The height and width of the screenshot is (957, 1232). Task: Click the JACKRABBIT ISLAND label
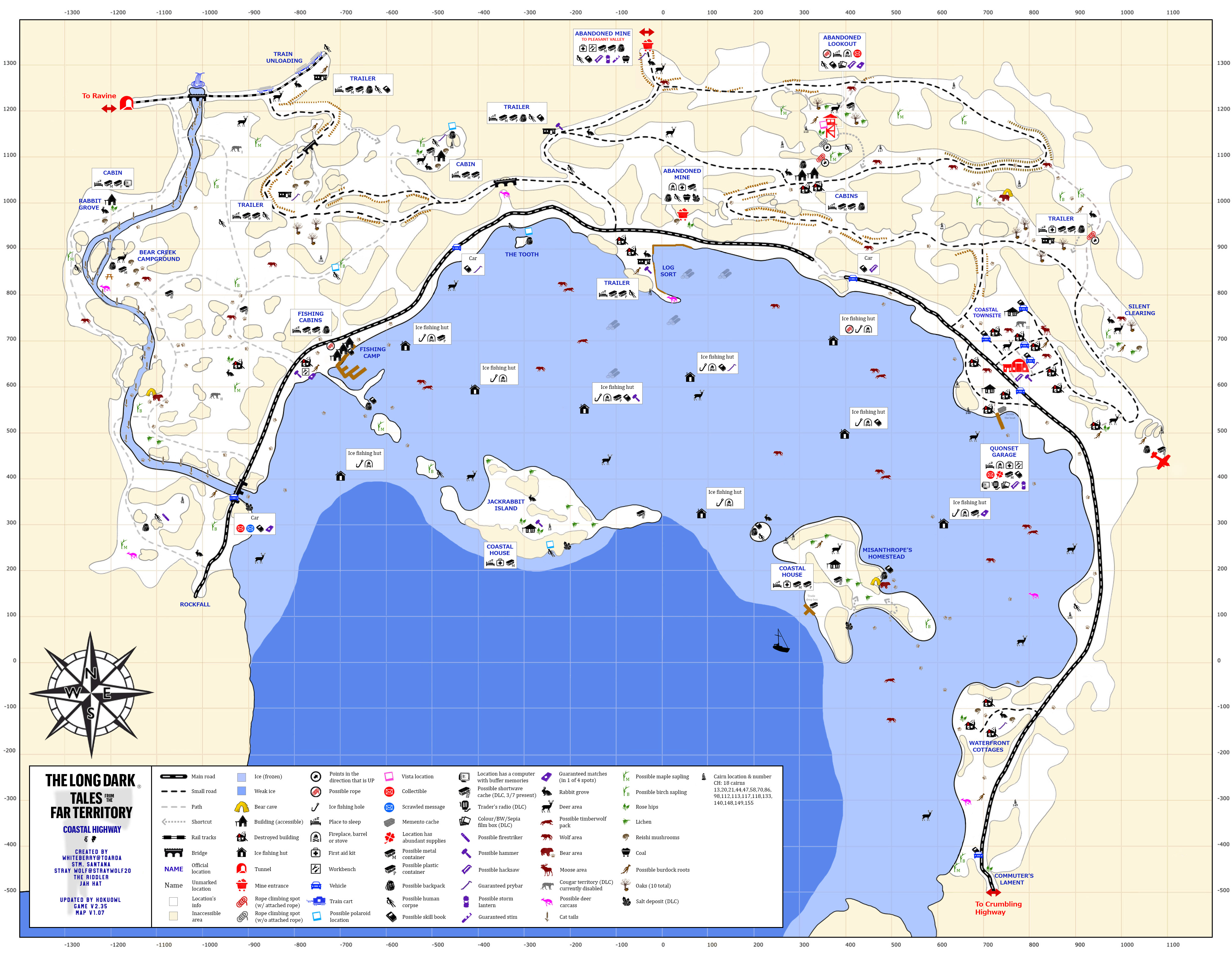tap(506, 505)
